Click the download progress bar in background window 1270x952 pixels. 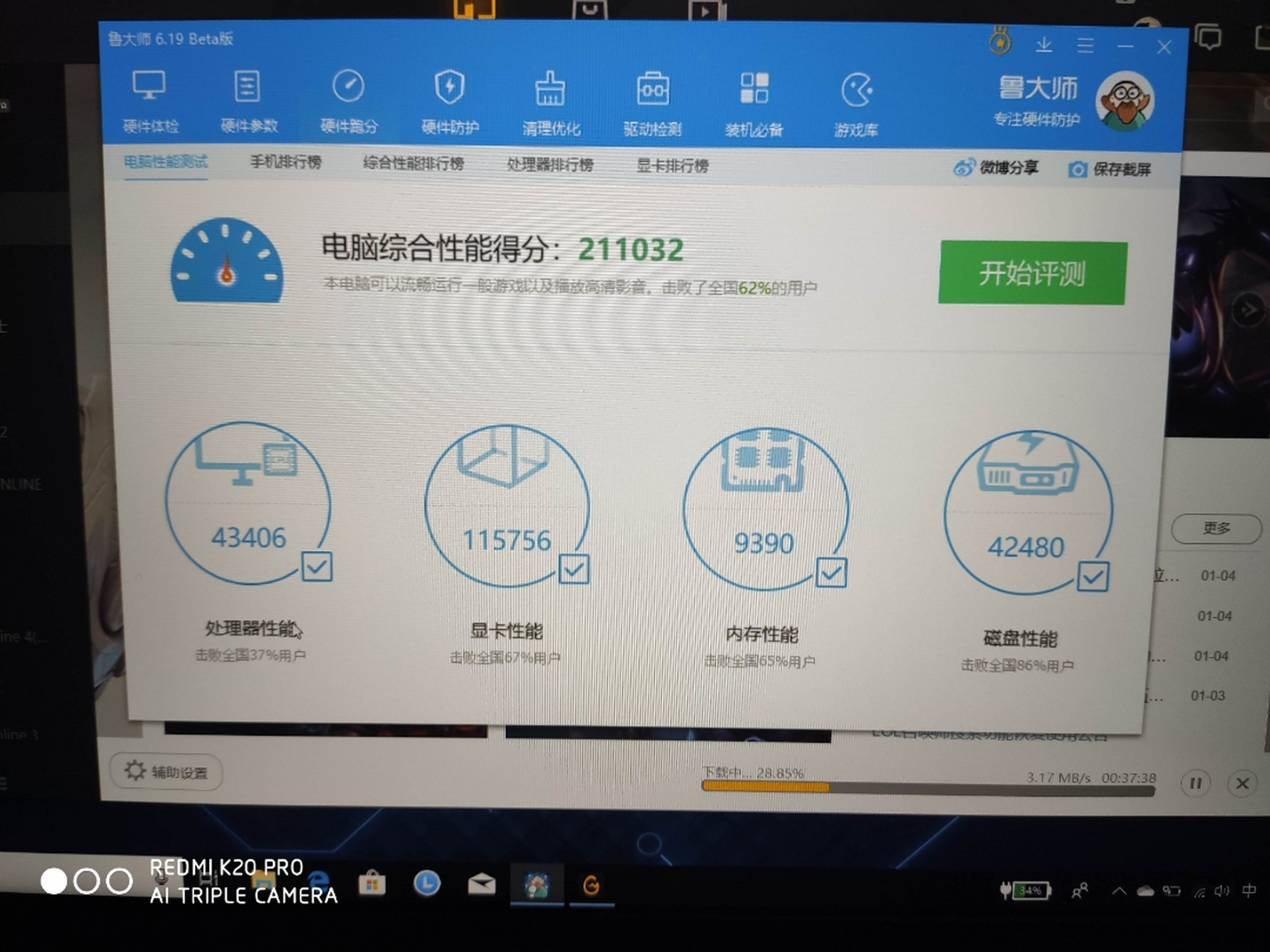(x=928, y=788)
